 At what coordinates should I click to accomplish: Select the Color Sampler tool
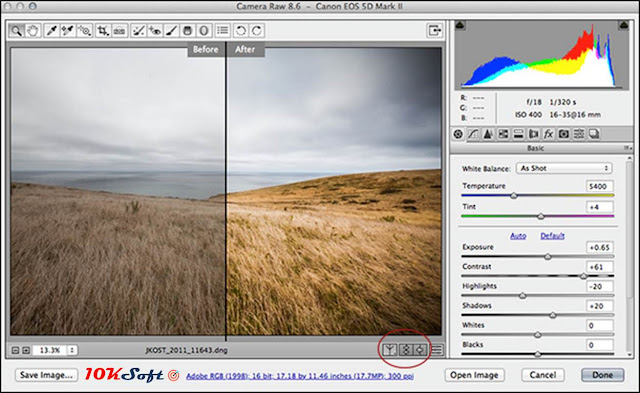(67, 31)
